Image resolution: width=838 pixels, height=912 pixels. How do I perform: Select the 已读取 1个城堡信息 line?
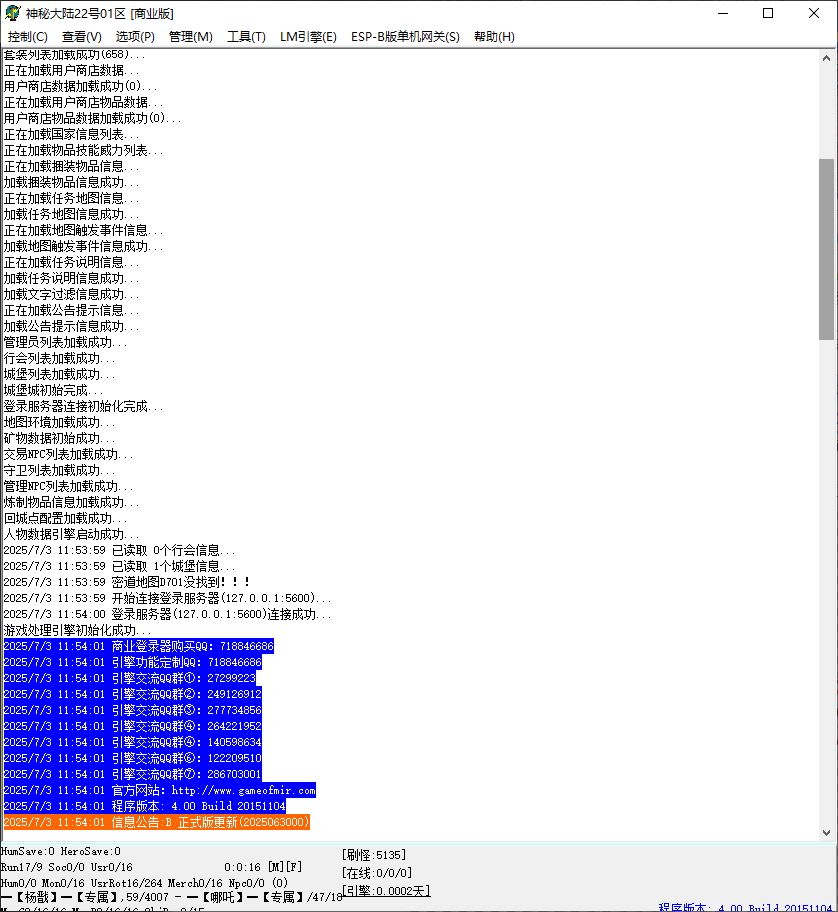[x=119, y=566]
